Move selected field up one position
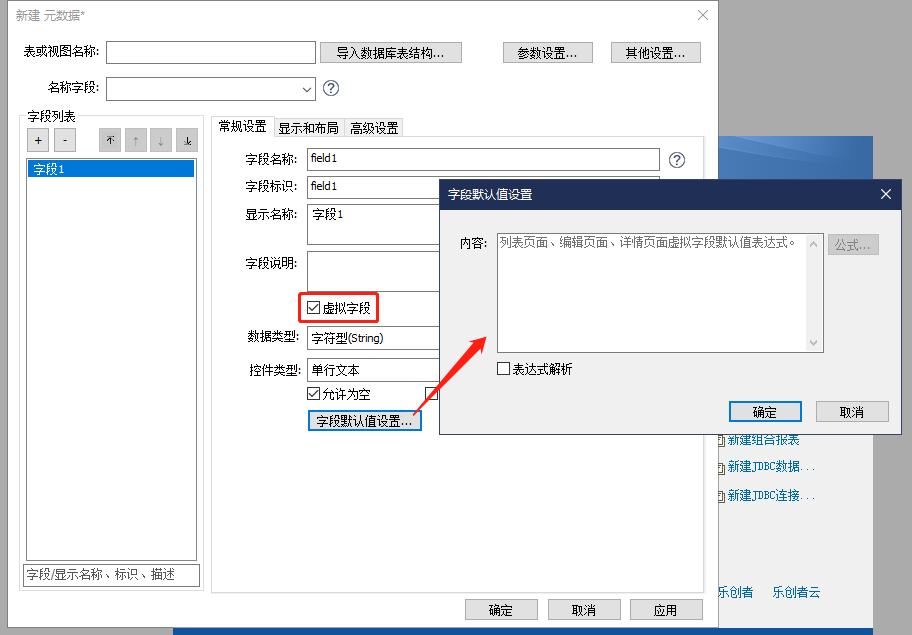This screenshot has width=912, height=635. pos(135,141)
